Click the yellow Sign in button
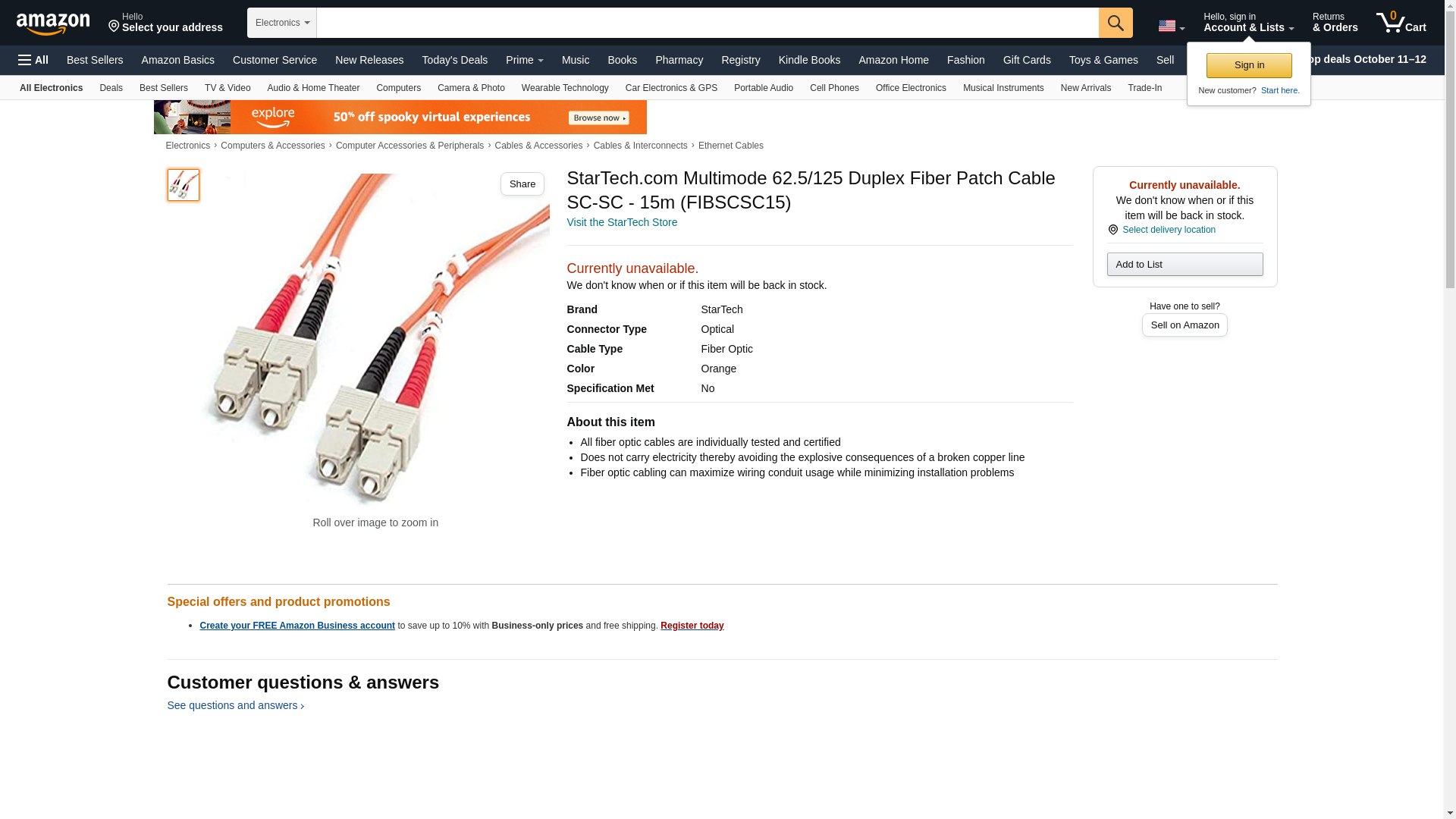This screenshot has height=819, width=1456. pyautogui.click(x=1249, y=65)
